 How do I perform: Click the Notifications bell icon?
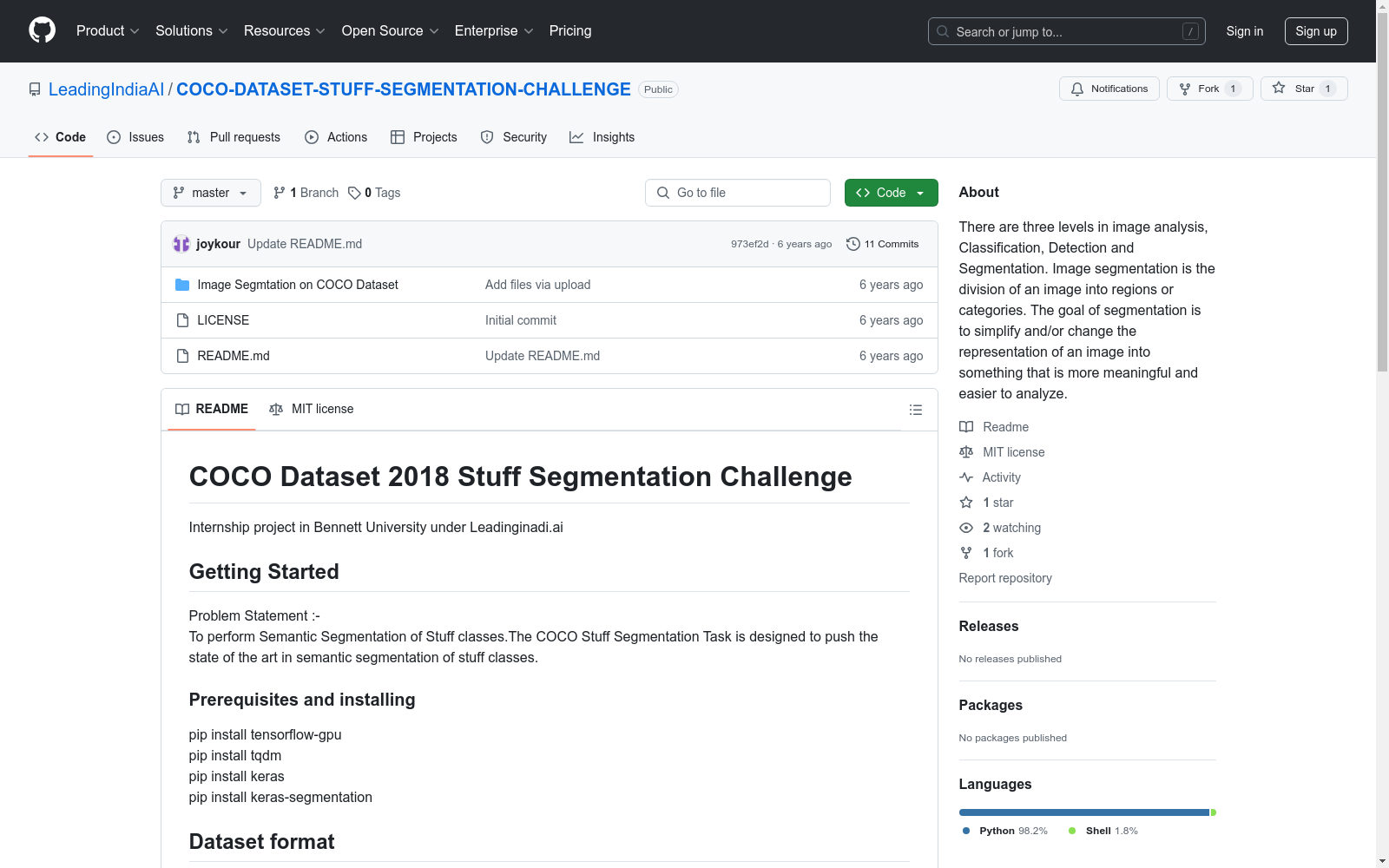[x=1077, y=89]
